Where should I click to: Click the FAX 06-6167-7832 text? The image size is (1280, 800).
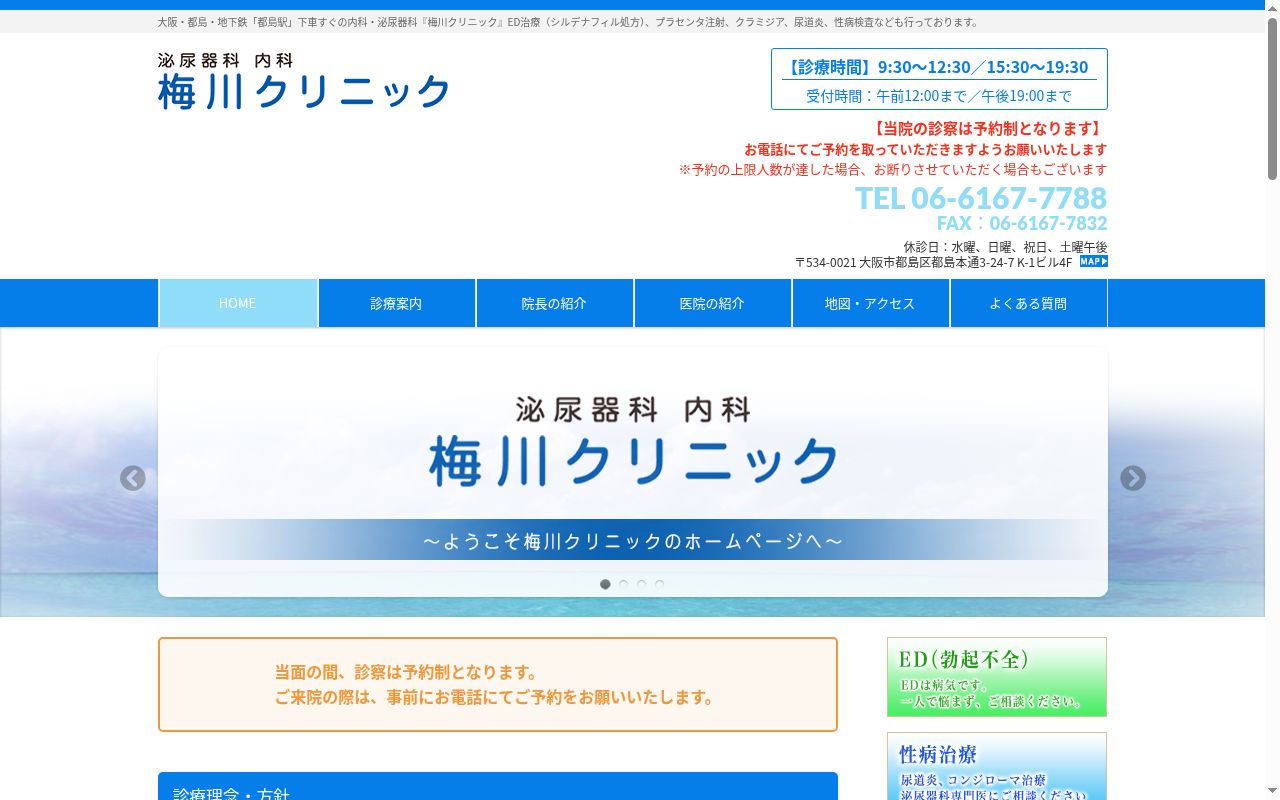(x=1022, y=223)
